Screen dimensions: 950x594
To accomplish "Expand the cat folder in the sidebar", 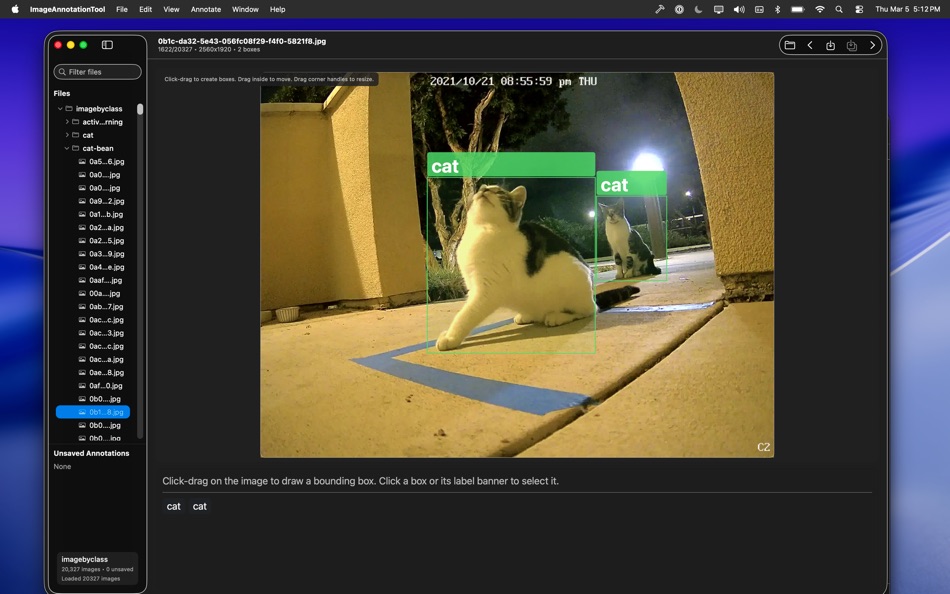I will click(x=66, y=134).
